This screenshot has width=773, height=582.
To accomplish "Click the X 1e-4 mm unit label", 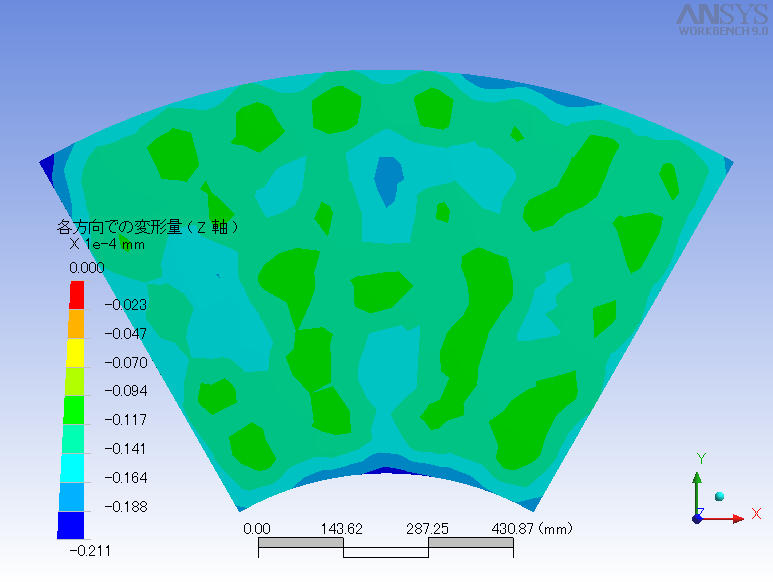I will [107, 244].
